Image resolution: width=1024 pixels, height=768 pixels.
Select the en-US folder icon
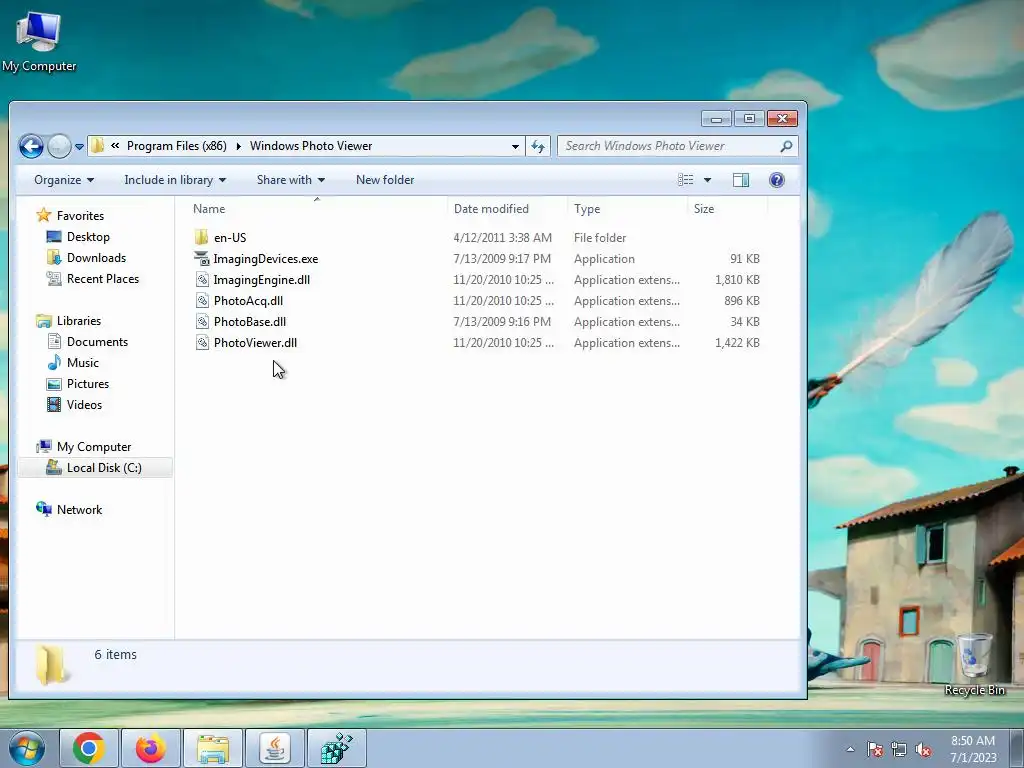(202, 238)
